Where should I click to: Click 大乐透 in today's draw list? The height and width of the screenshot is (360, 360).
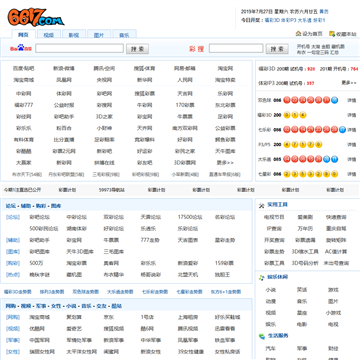304,20
